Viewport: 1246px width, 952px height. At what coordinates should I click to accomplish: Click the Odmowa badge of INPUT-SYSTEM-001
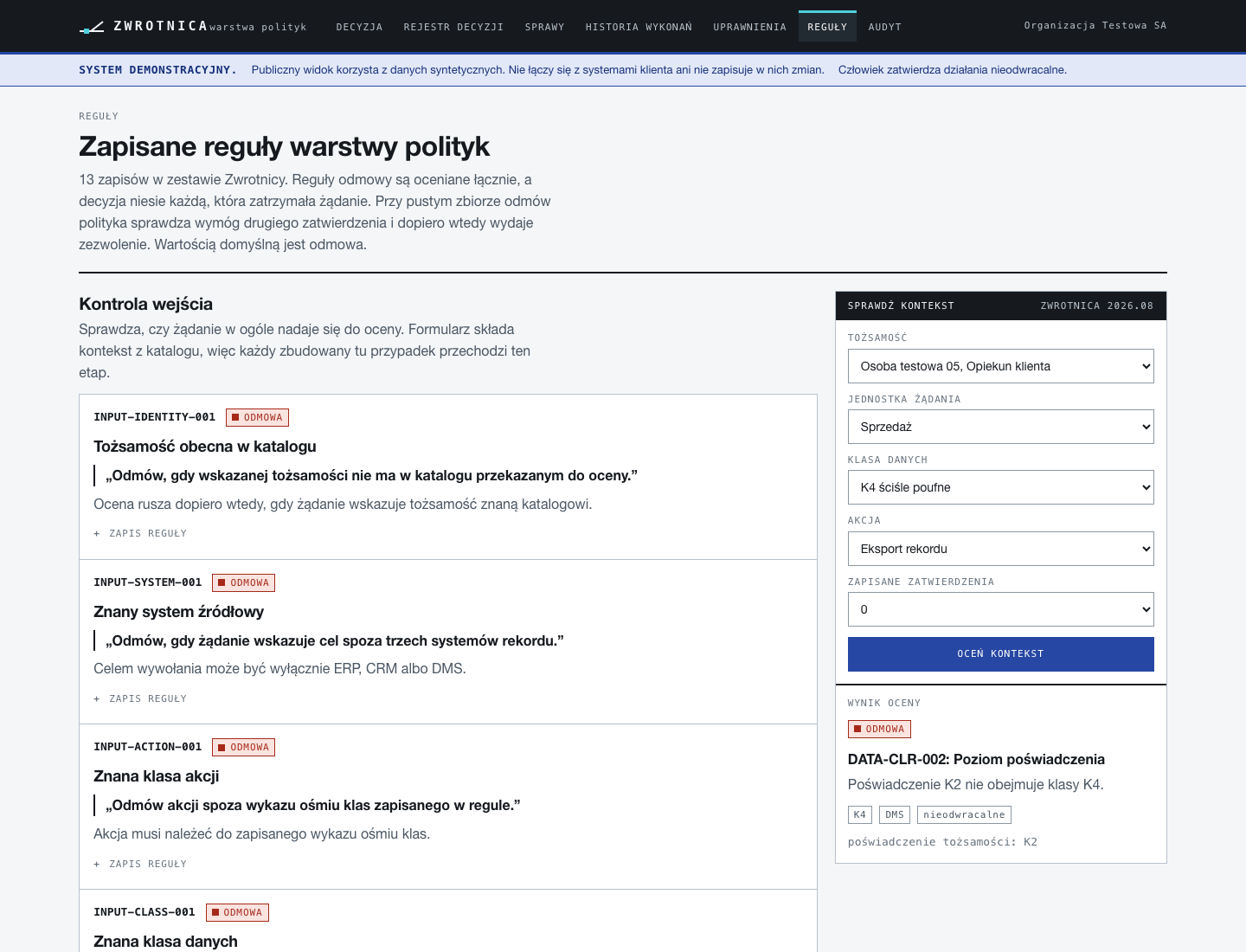click(x=243, y=582)
